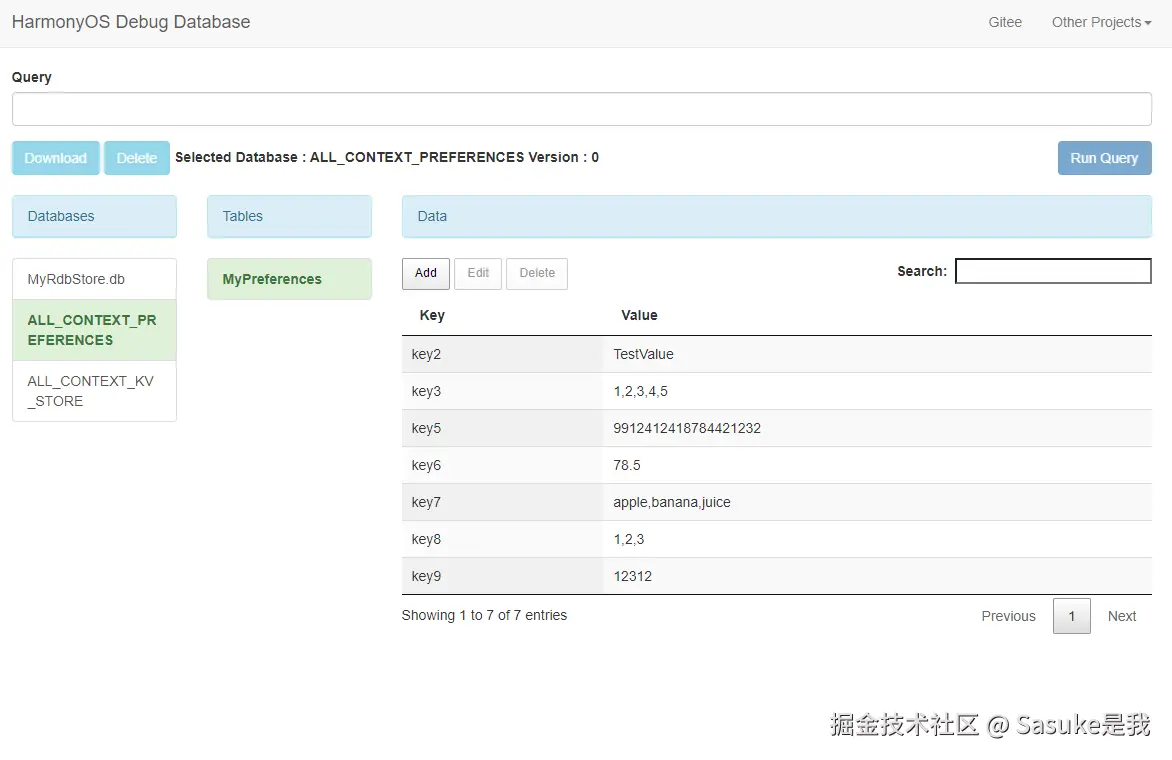
Task: Click the Databases panel header
Action: tap(94, 217)
